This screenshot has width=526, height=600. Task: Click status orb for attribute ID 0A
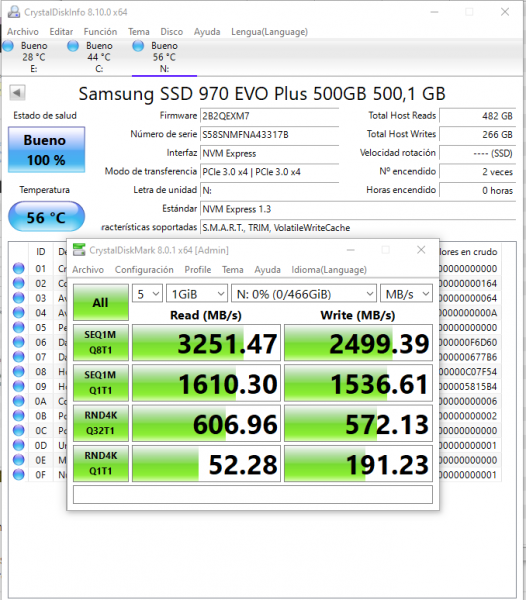18,401
